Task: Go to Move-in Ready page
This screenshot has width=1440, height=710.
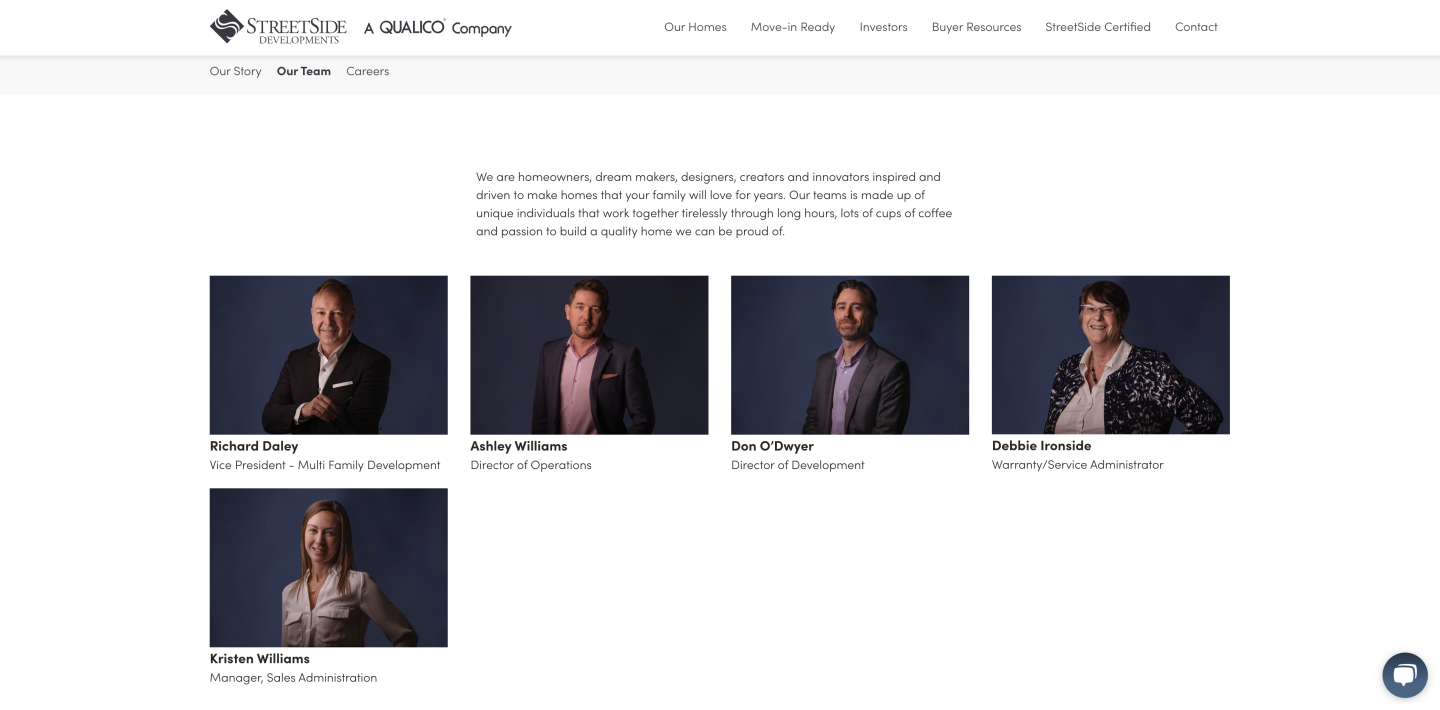Action: tap(793, 27)
